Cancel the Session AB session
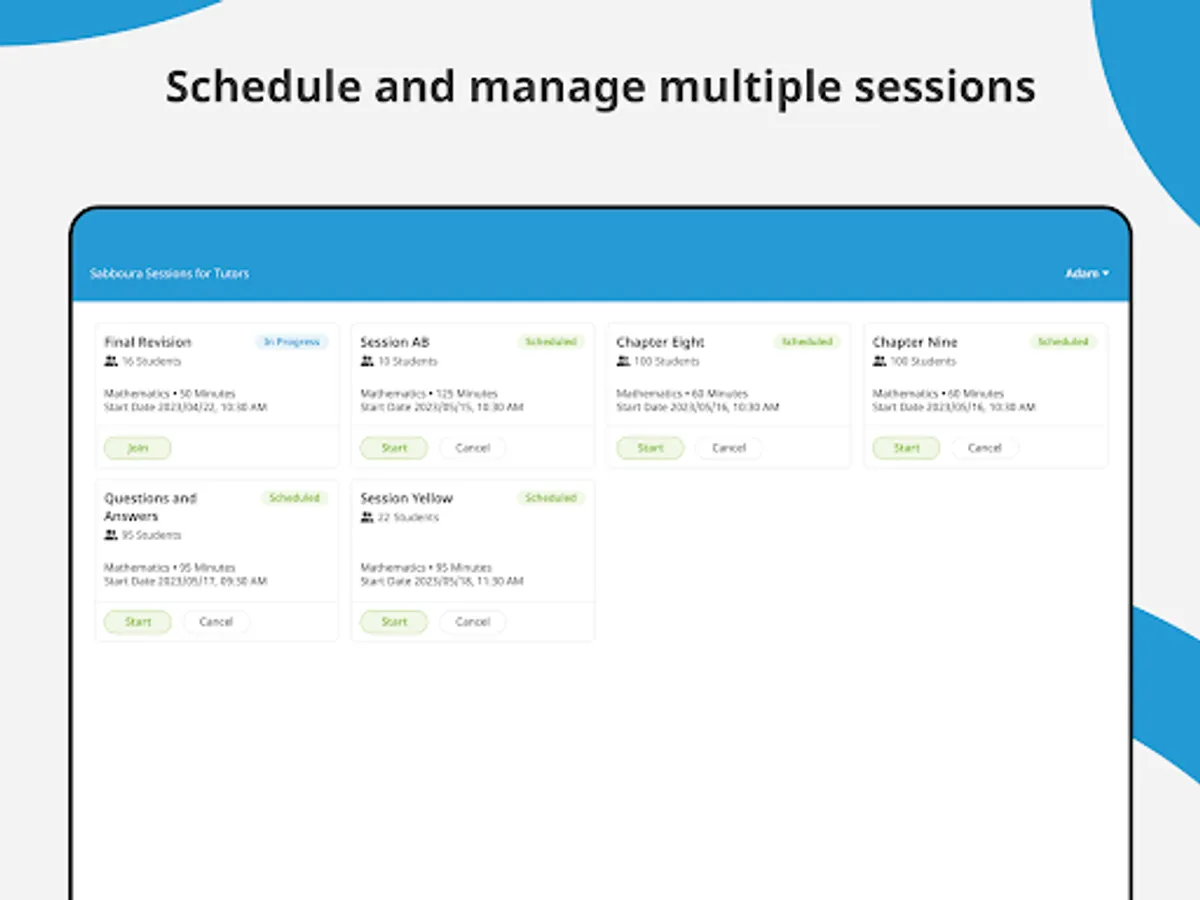1200x900 pixels. pos(472,448)
